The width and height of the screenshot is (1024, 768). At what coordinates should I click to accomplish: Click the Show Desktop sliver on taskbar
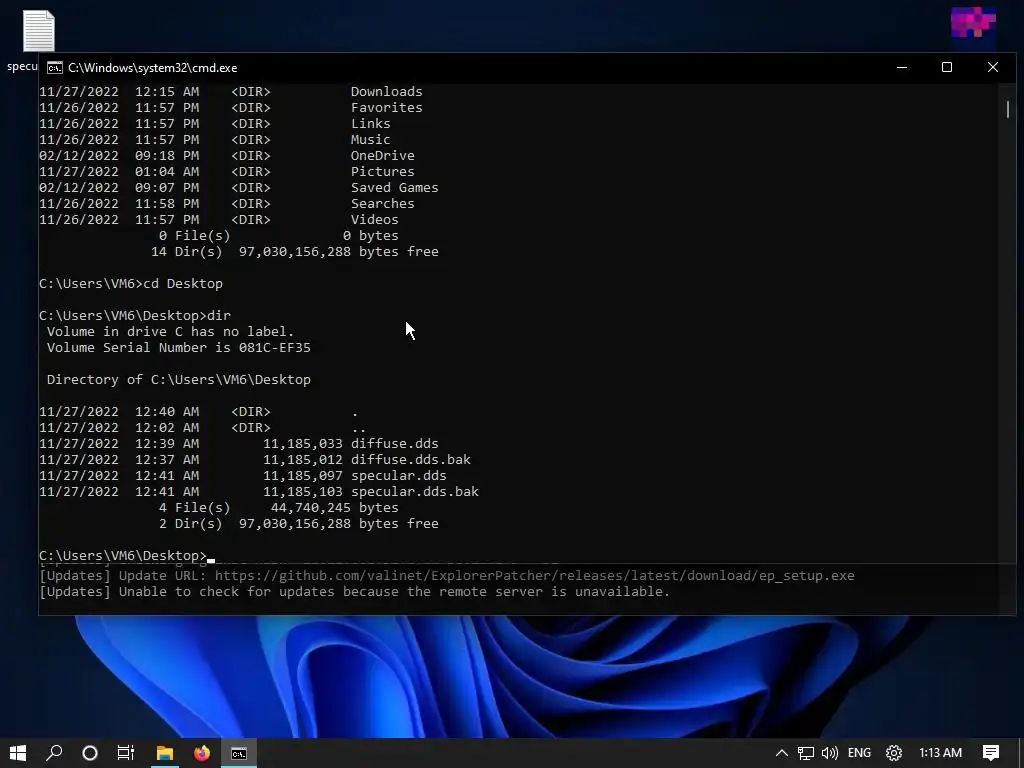coord(1021,753)
